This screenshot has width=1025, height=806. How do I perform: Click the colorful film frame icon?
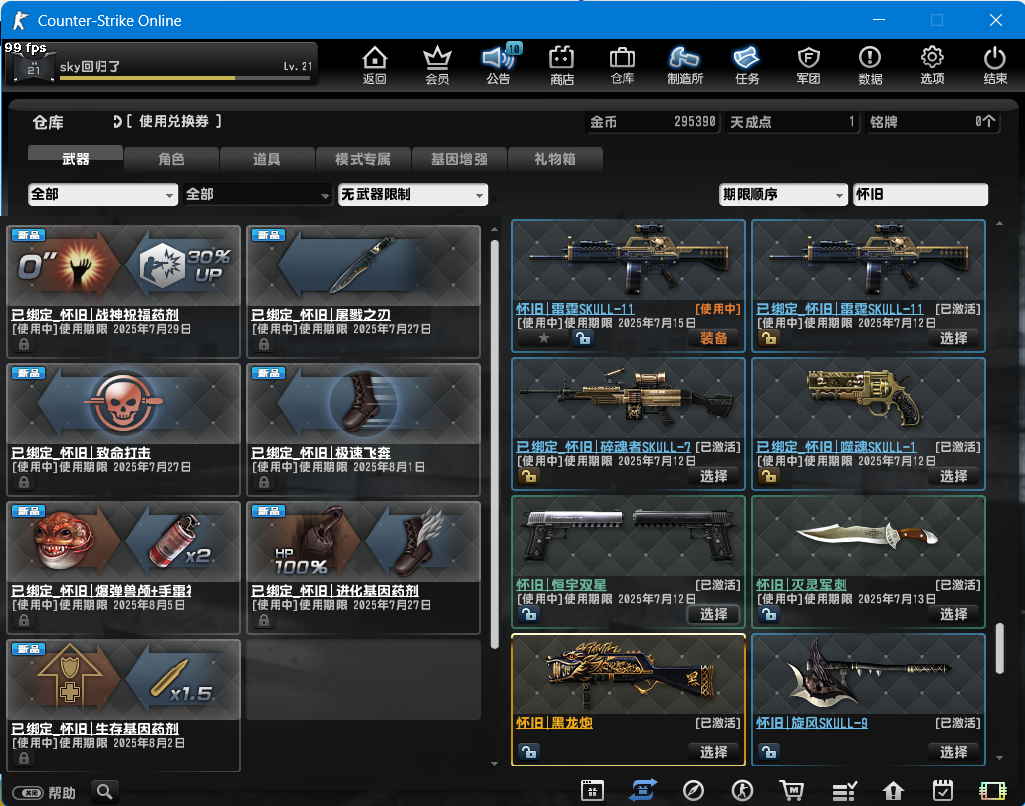992,790
